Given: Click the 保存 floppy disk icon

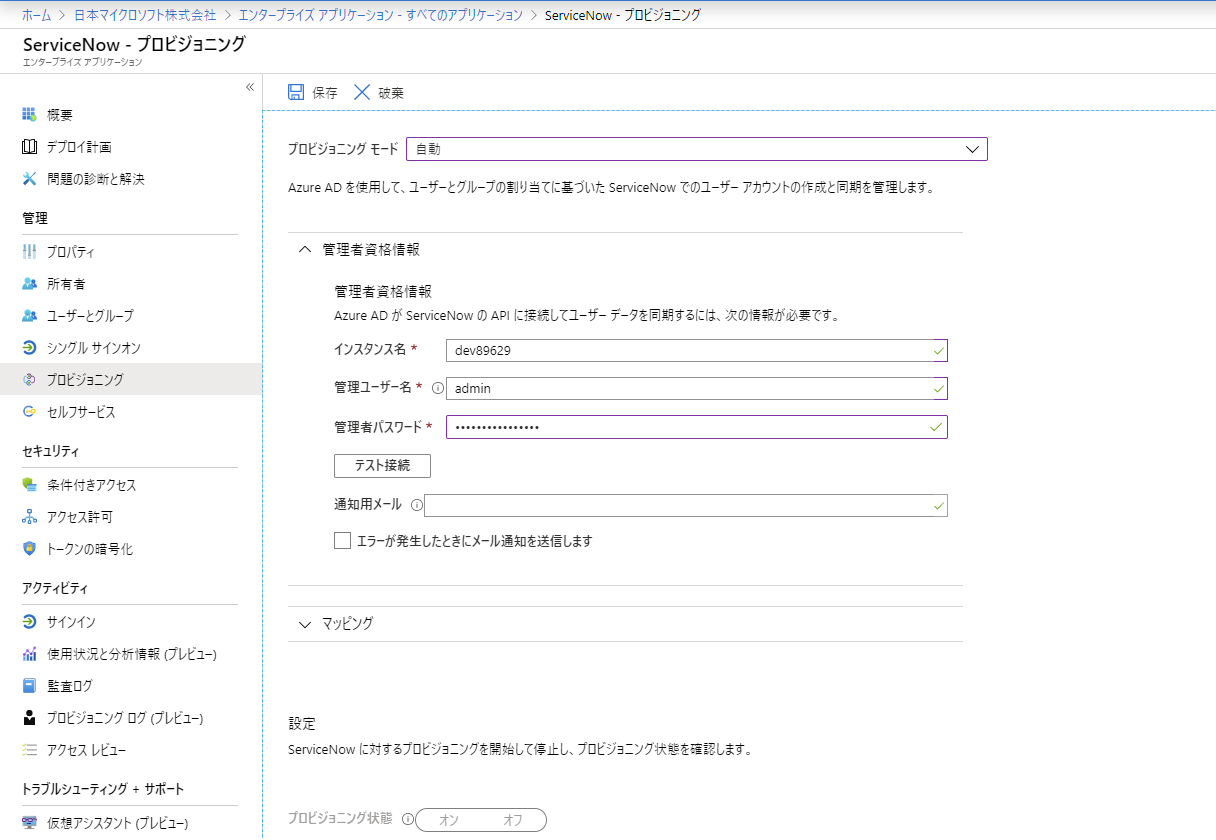Looking at the screenshot, I should pyautogui.click(x=296, y=92).
